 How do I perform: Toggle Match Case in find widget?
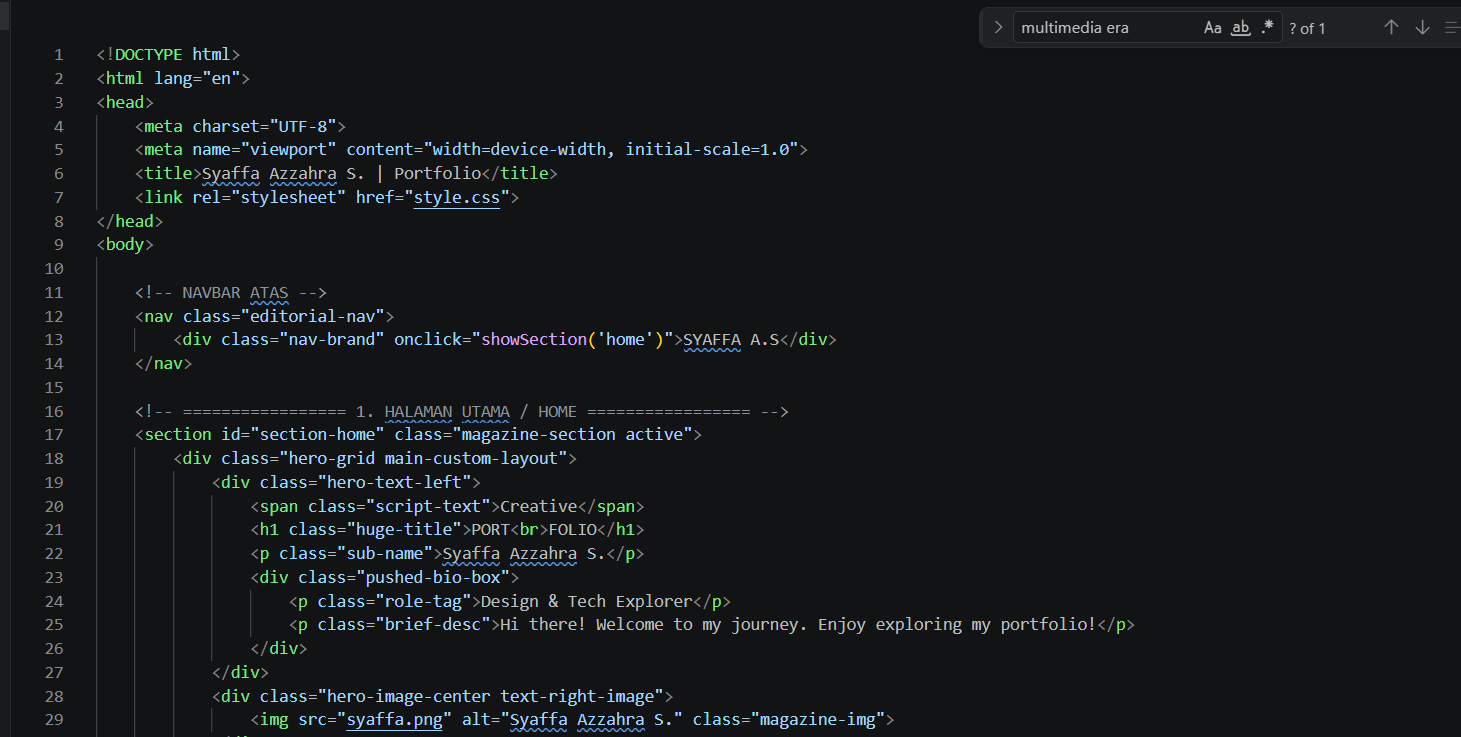tap(1213, 28)
